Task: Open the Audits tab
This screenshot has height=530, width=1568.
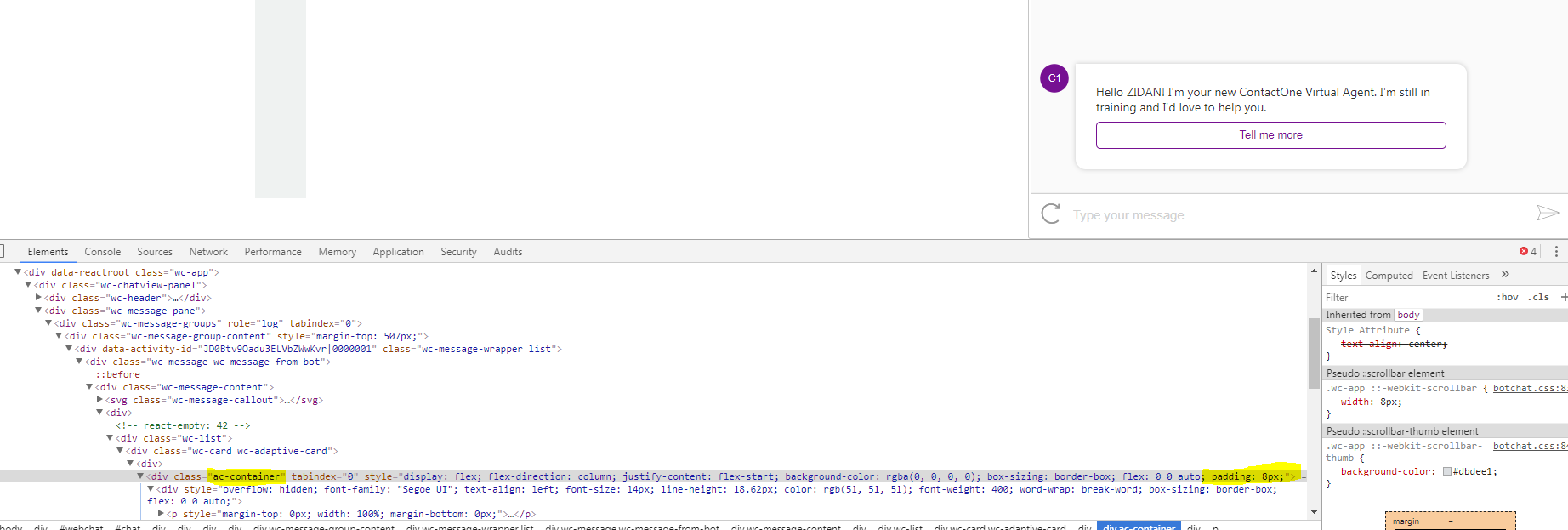Action: (x=508, y=252)
